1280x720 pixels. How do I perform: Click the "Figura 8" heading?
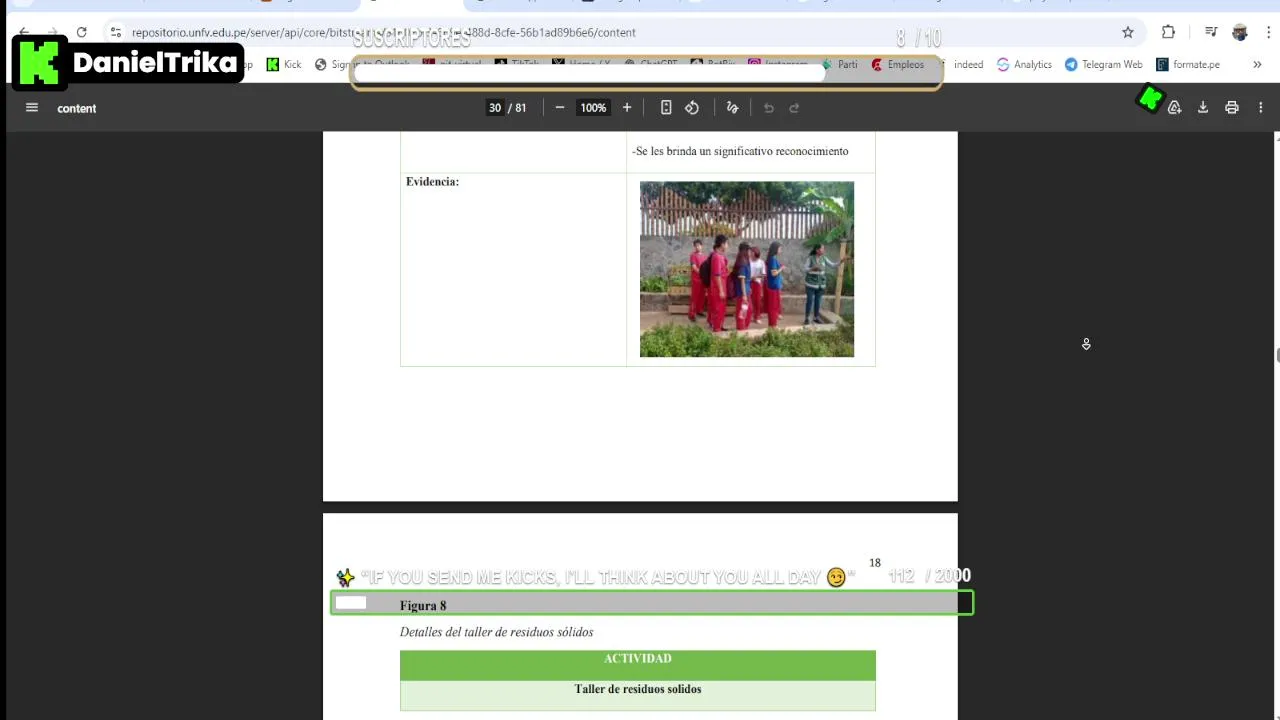[423, 606]
